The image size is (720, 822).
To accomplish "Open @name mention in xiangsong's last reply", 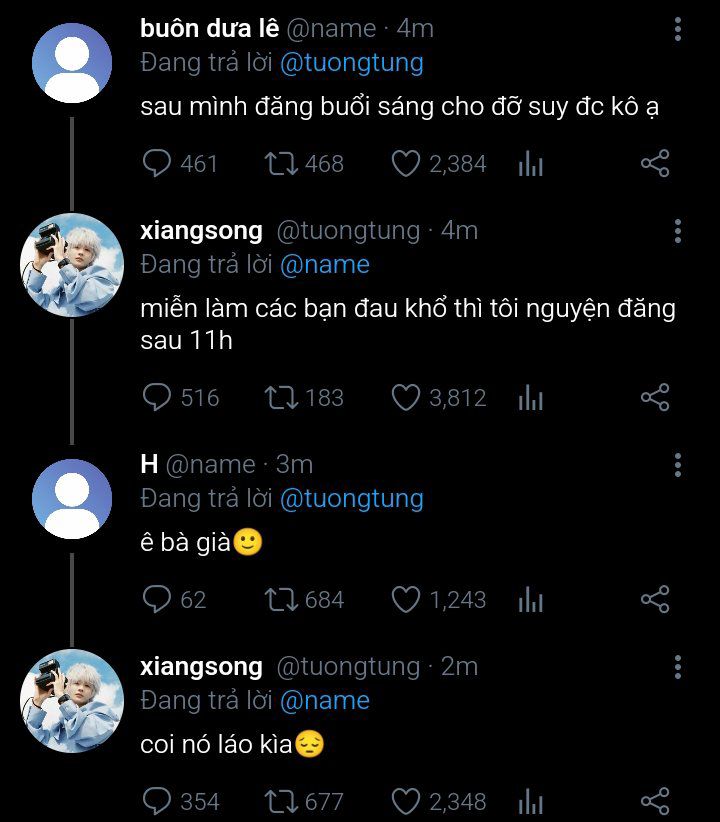I will 325,700.
